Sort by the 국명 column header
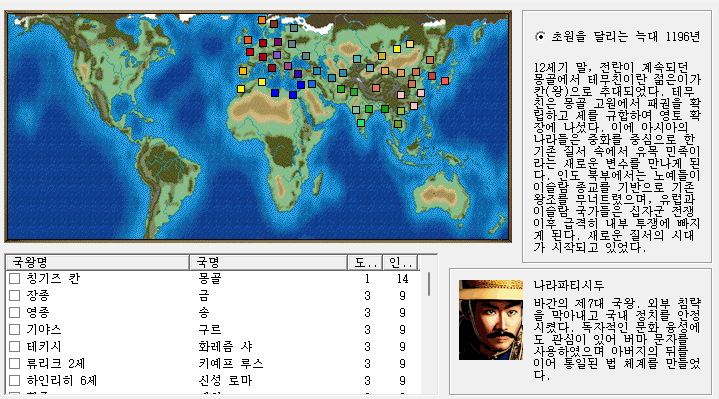Image resolution: width=719 pixels, height=399 pixels. pyautogui.click(x=268, y=262)
